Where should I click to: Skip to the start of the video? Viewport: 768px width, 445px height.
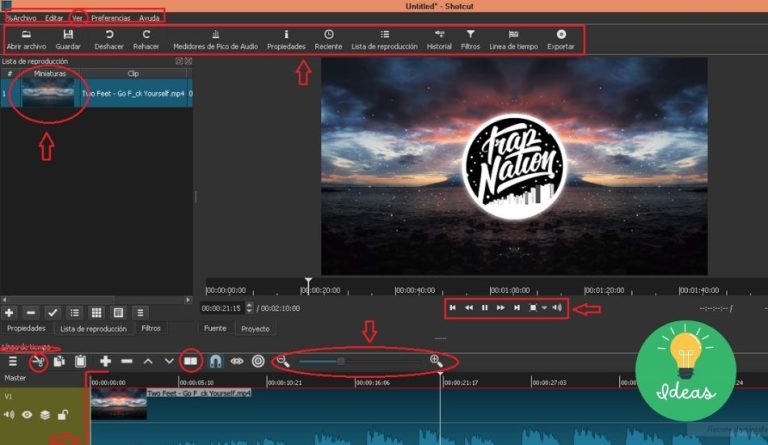453,307
